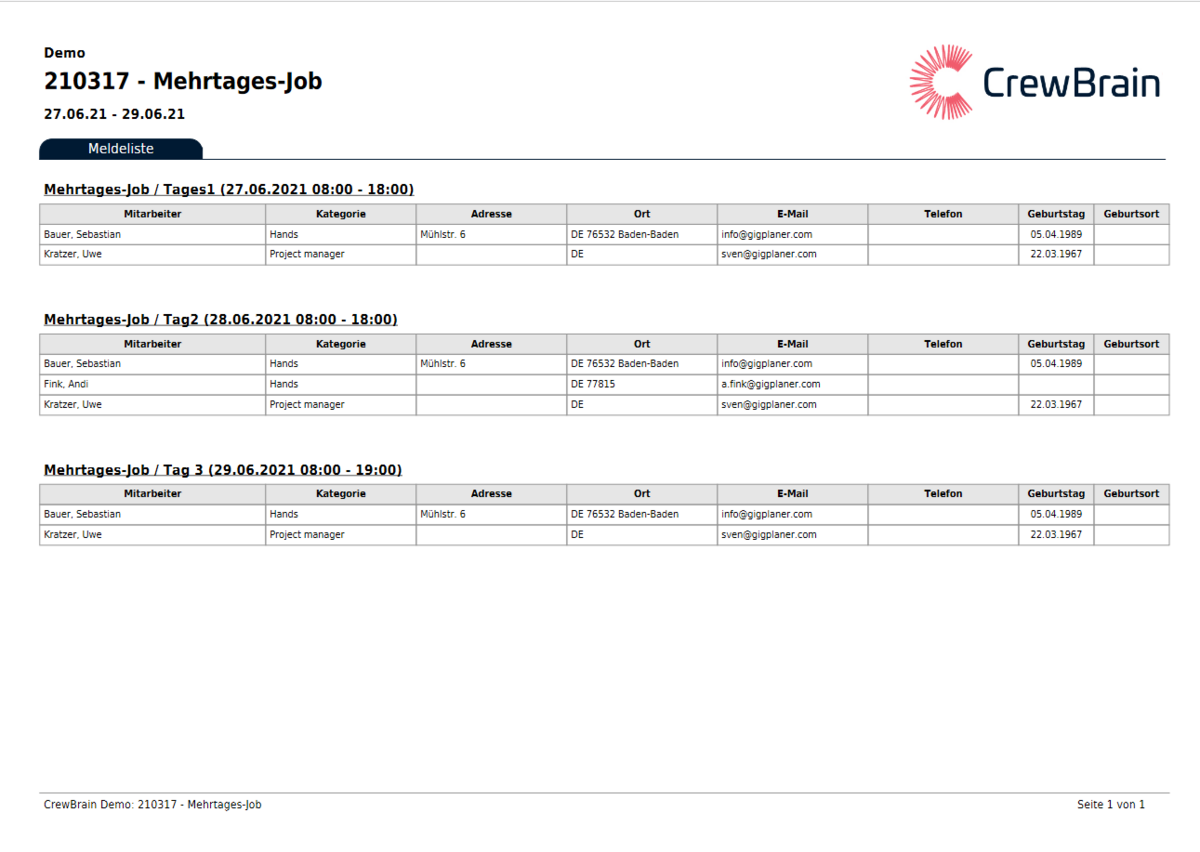The width and height of the screenshot is (1200, 852).
Task: Open the Tag2 (28.06.2021) section heading
Action: (221, 319)
